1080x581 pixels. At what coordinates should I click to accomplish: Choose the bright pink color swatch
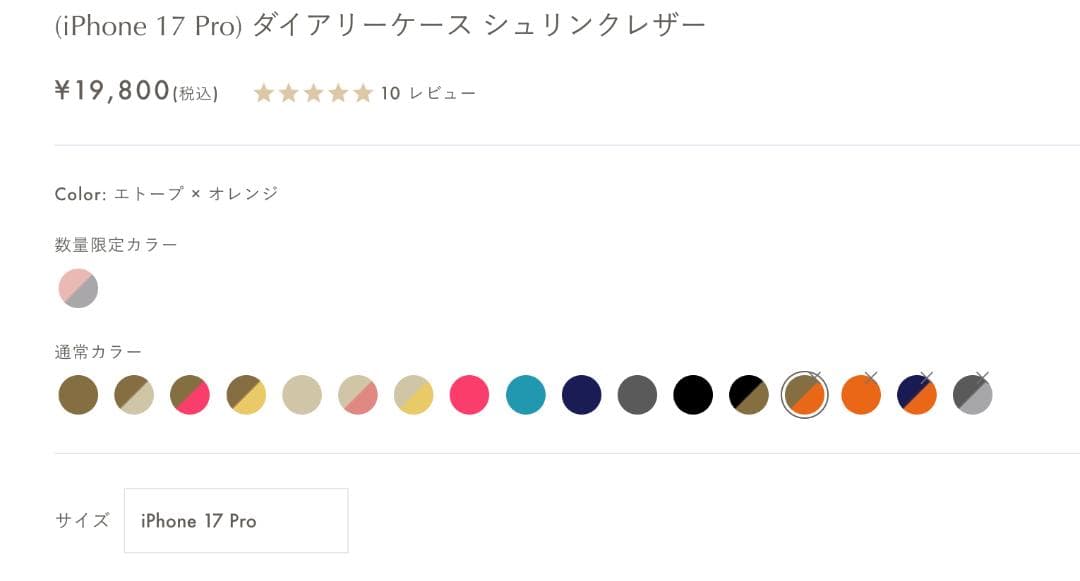tap(470, 395)
